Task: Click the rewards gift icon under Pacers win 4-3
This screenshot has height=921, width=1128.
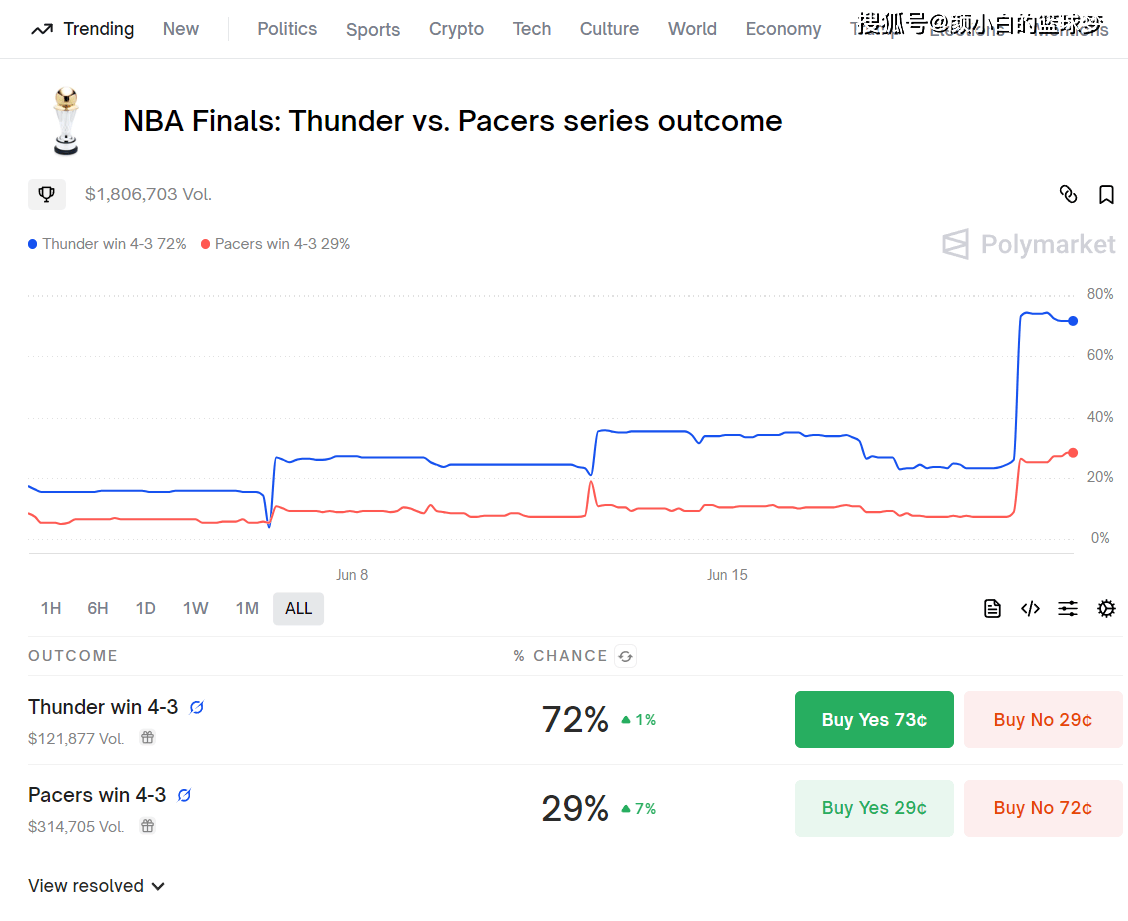Action: [x=147, y=826]
